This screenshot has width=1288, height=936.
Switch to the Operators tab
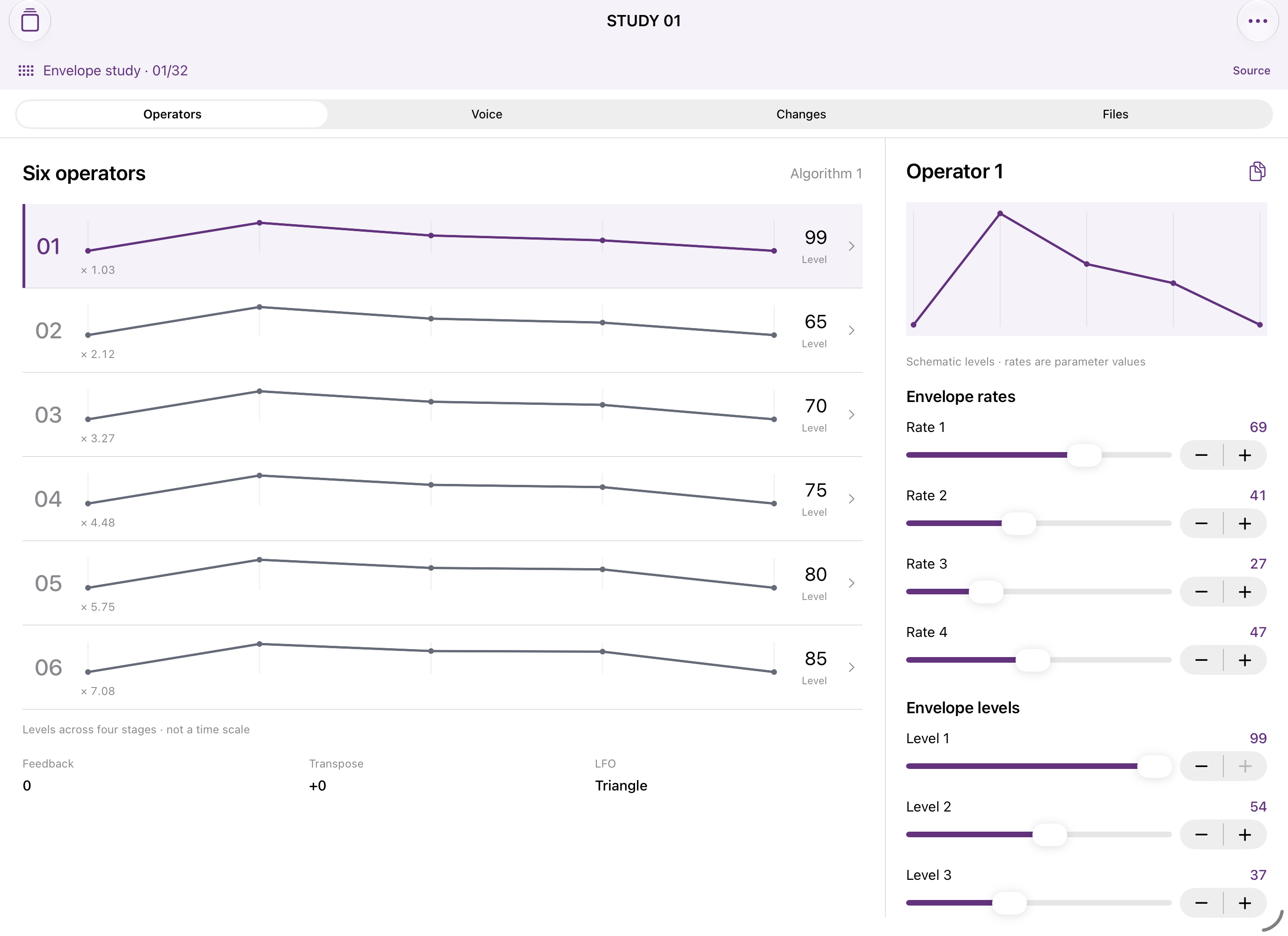pos(172,114)
